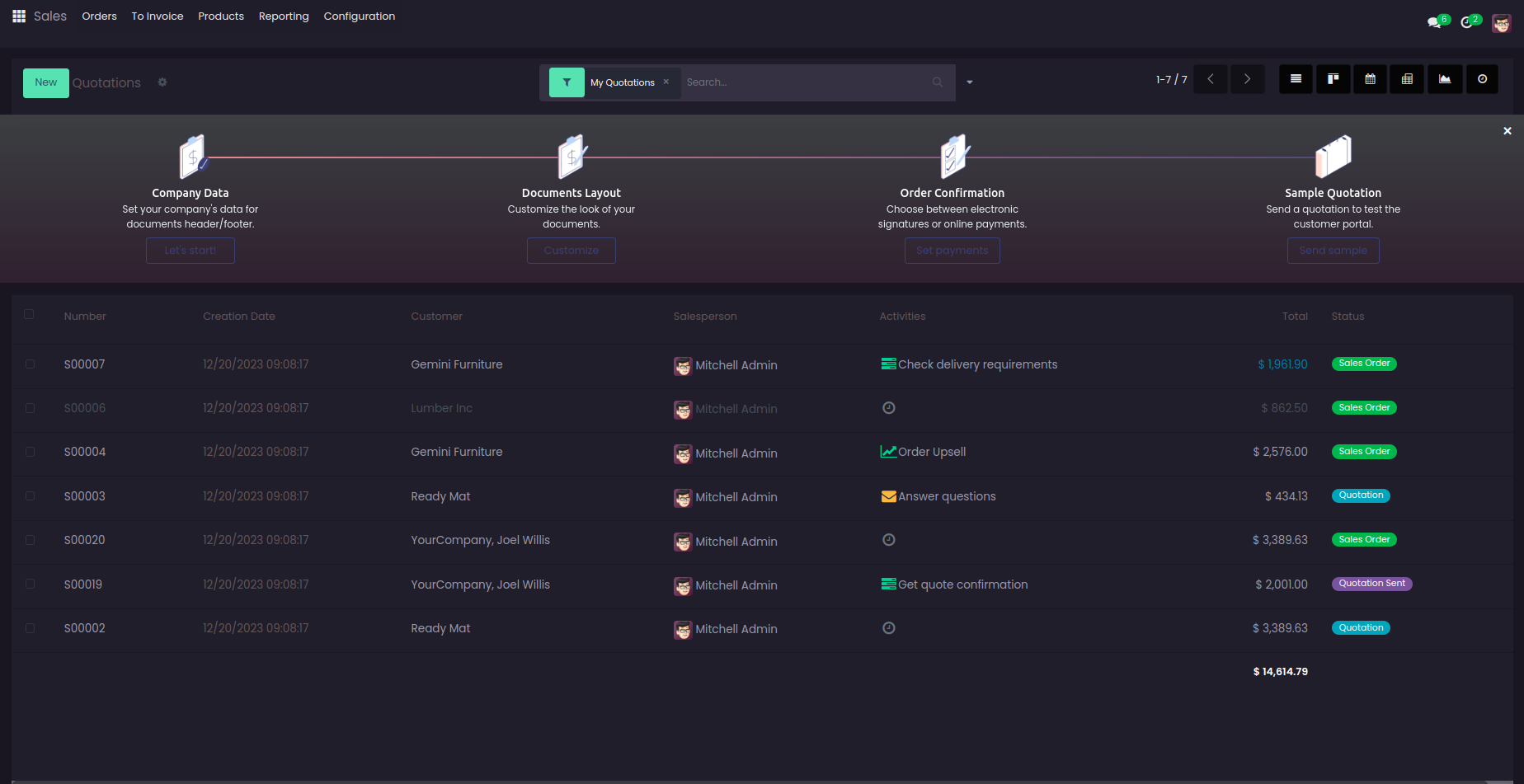This screenshot has width=1524, height=784.
Task: Click the Quotation status badge for S00003
Action: [x=1362, y=495]
